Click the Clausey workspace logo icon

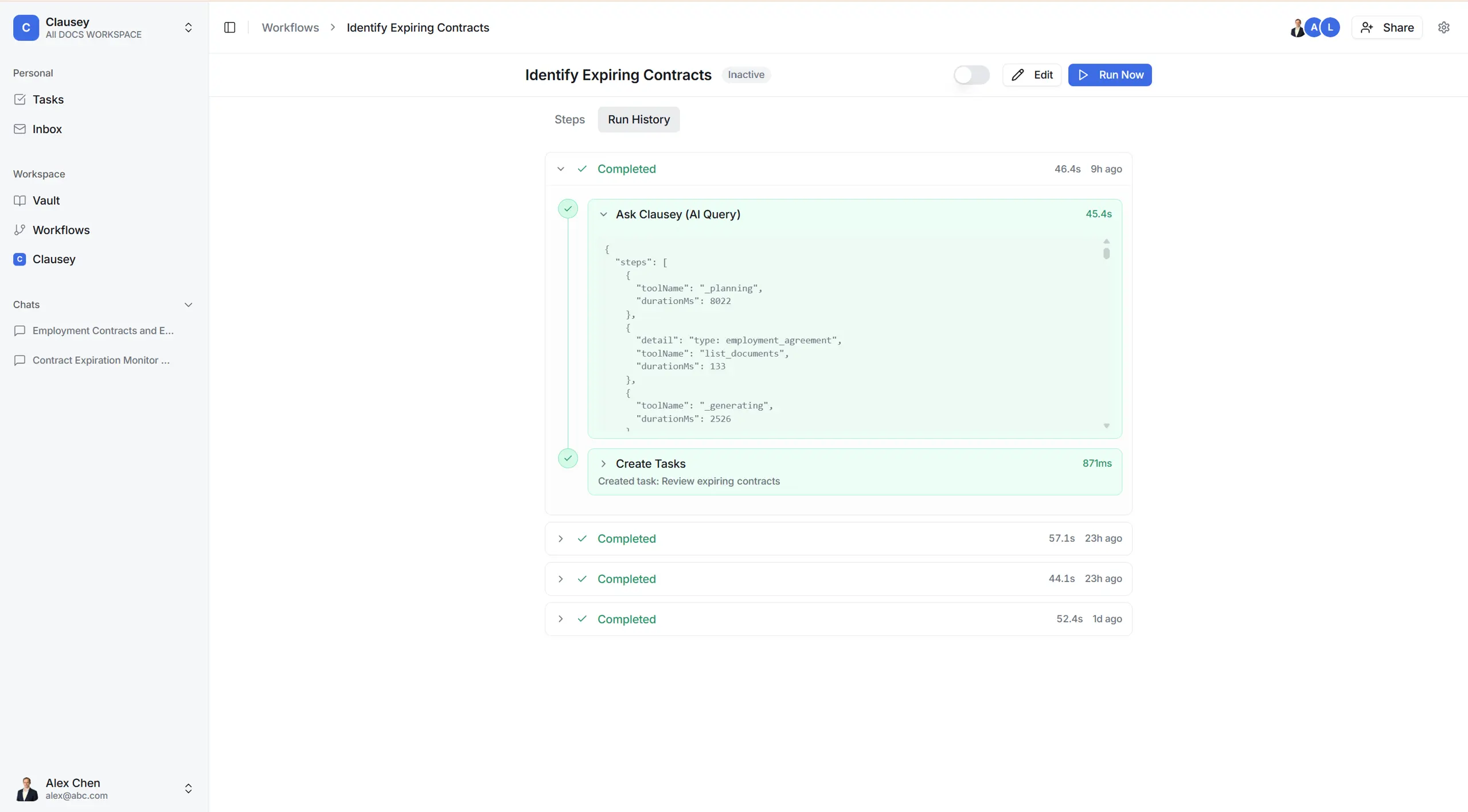tap(26, 28)
